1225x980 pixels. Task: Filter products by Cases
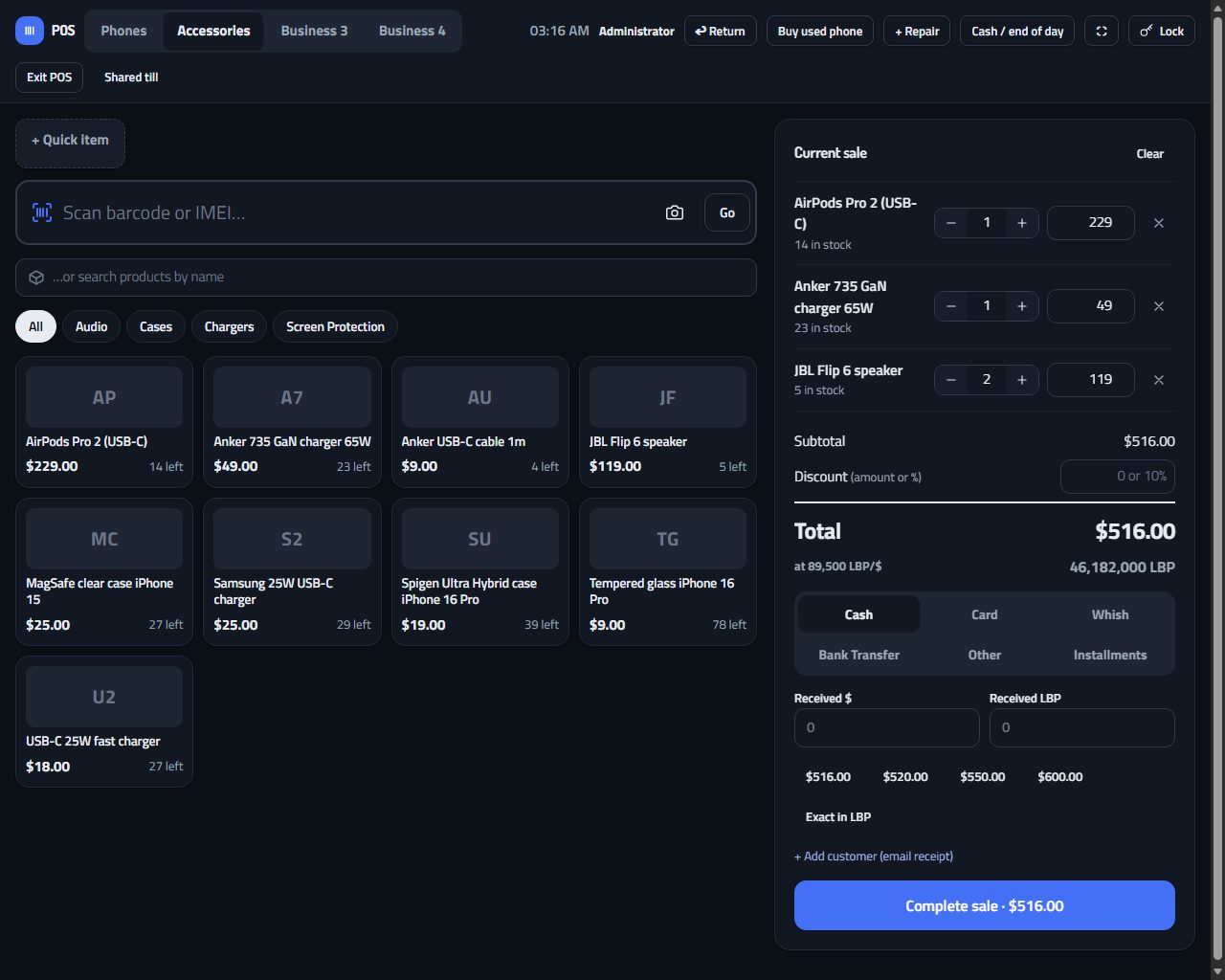pyautogui.click(x=156, y=326)
